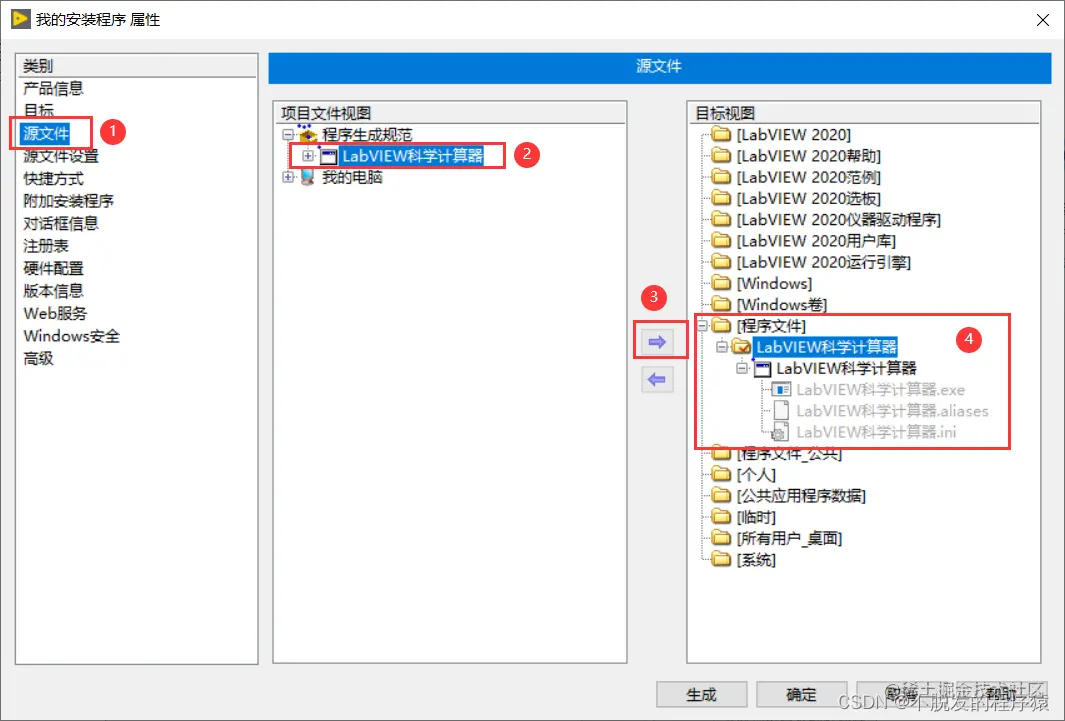Click [LabVIEW 2020运行引擎] folder icon
Screen dimensions: 1065x721
coord(721,261)
